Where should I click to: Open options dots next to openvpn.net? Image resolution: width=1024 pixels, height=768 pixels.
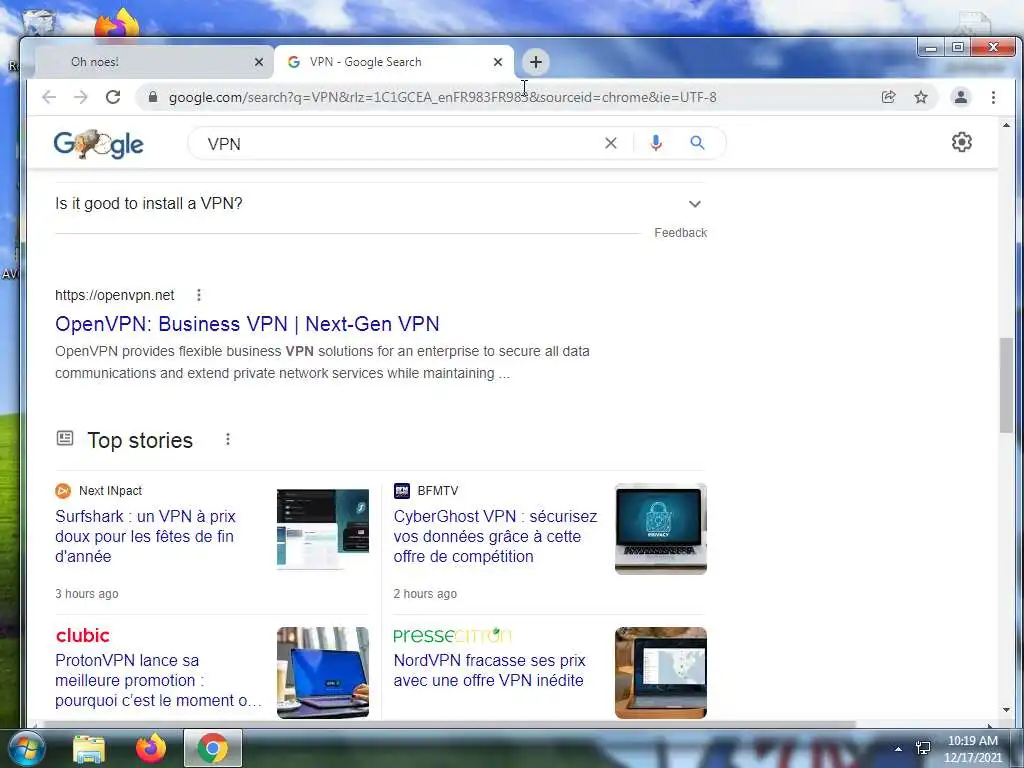coord(199,295)
